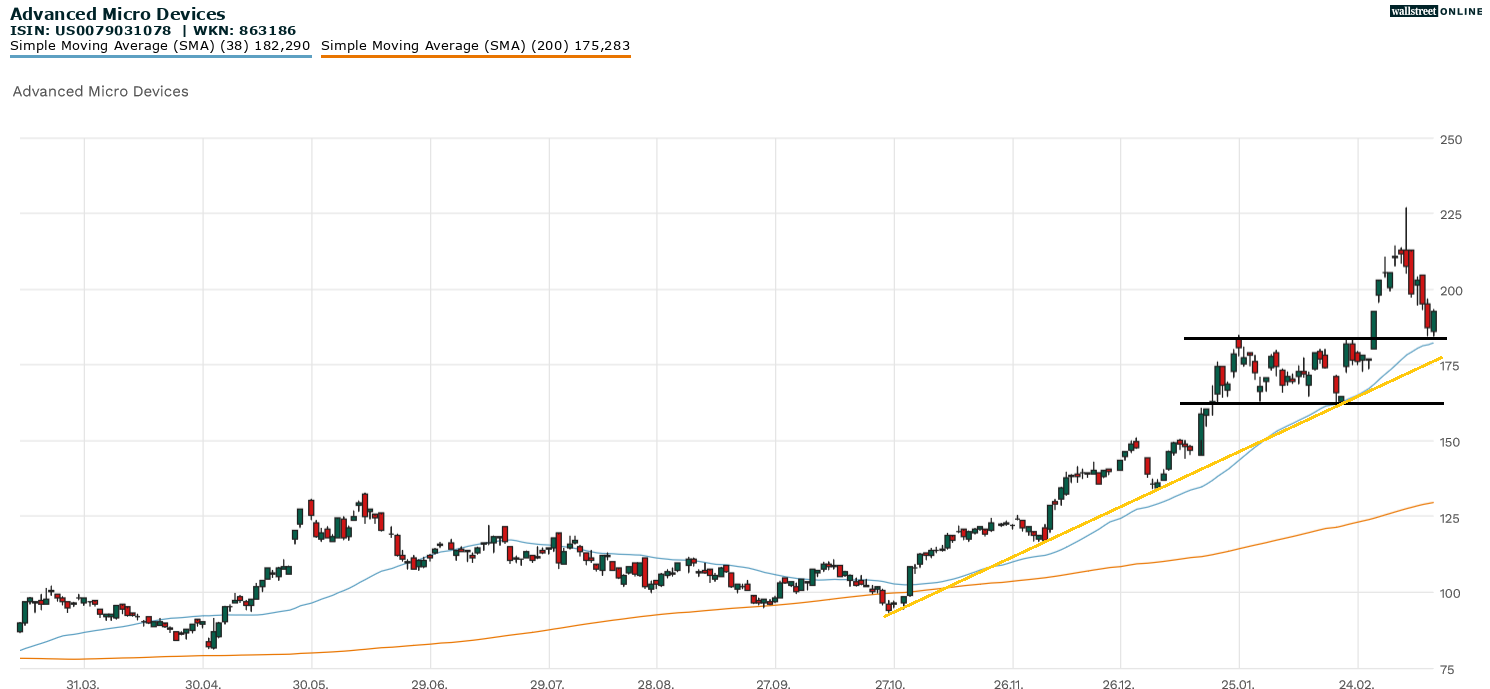This screenshot has width=1490, height=689.
Task: Toggle the SMA (200) legend entry
Action: click(475, 46)
